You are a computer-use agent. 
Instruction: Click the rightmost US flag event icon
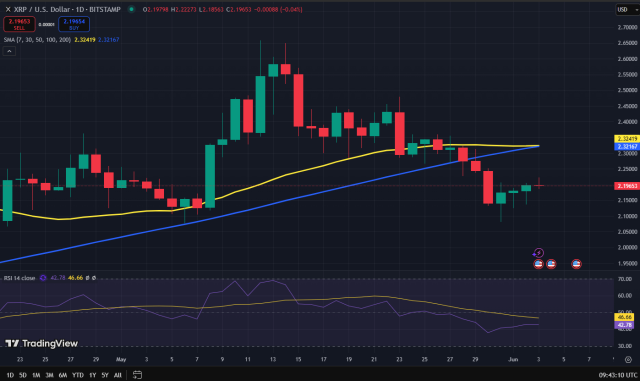pyautogui.click(x=576, y=264)
